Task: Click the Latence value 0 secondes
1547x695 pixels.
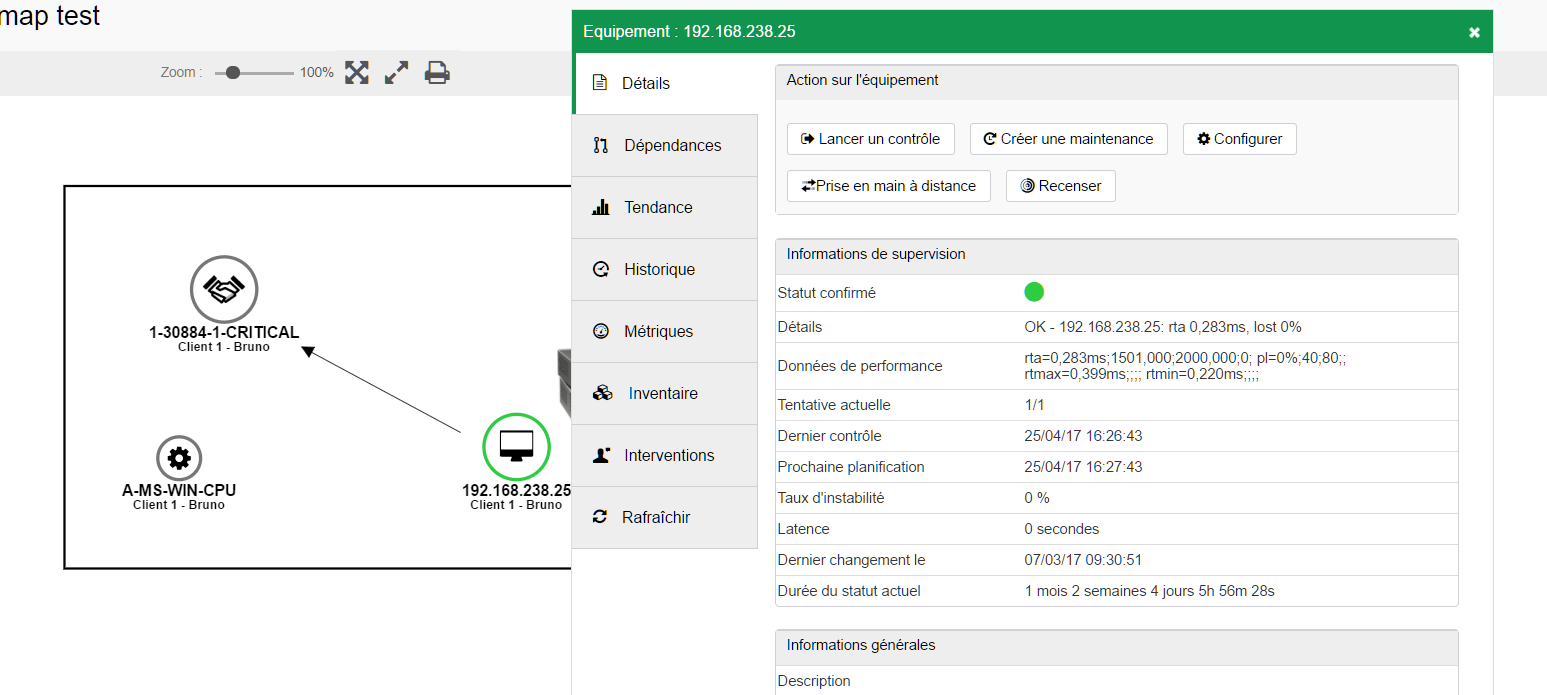Action: [1061, 529]
